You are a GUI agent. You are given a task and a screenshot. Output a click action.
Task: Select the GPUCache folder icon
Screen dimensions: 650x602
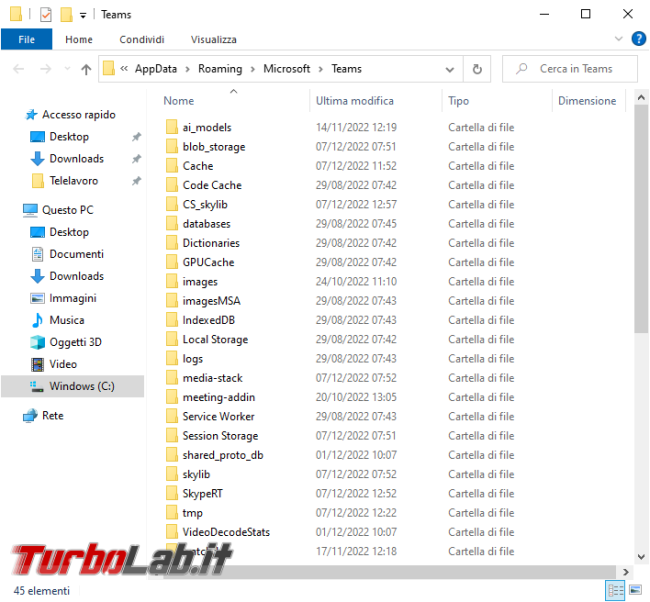172,262
